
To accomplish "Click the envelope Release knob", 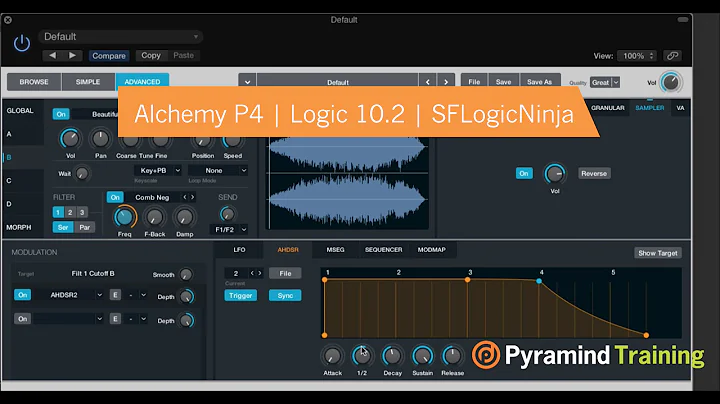I will [x=452, y=356].
